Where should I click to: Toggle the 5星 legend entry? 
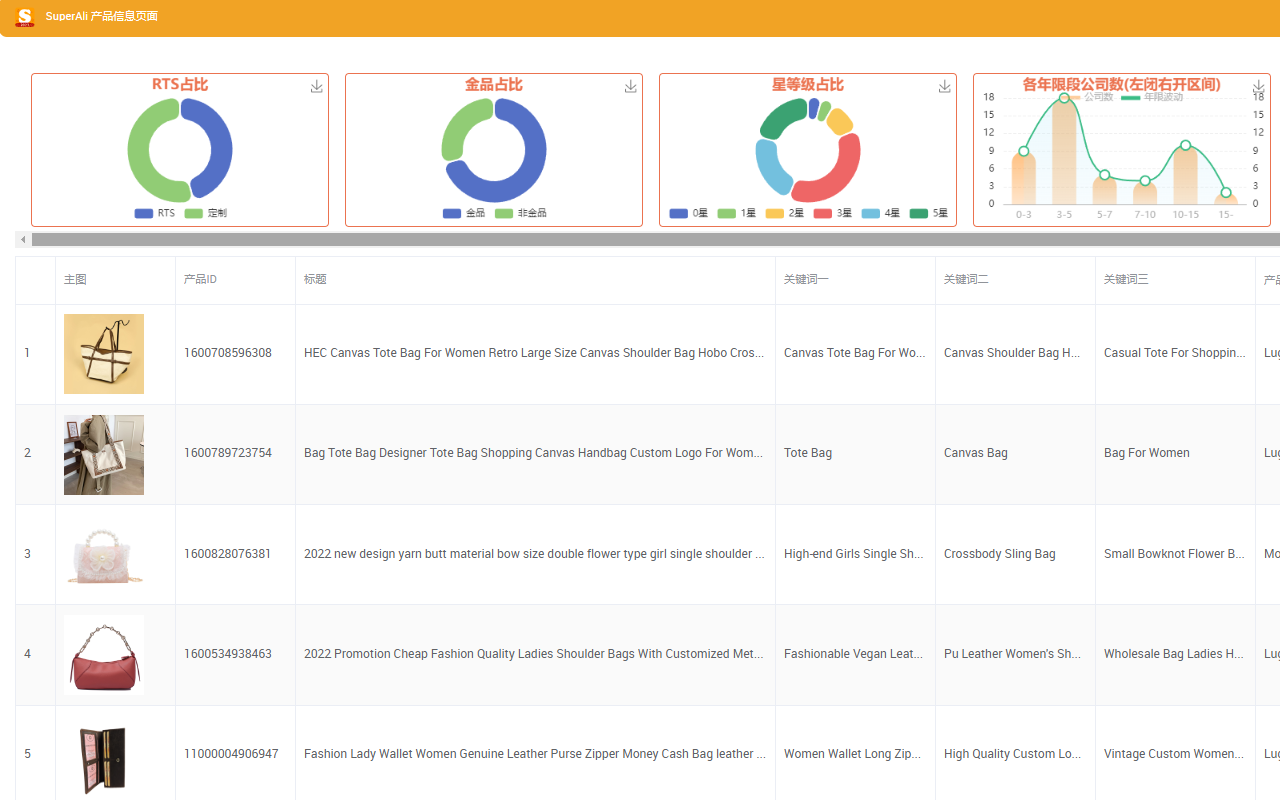(x=929, y=213)
